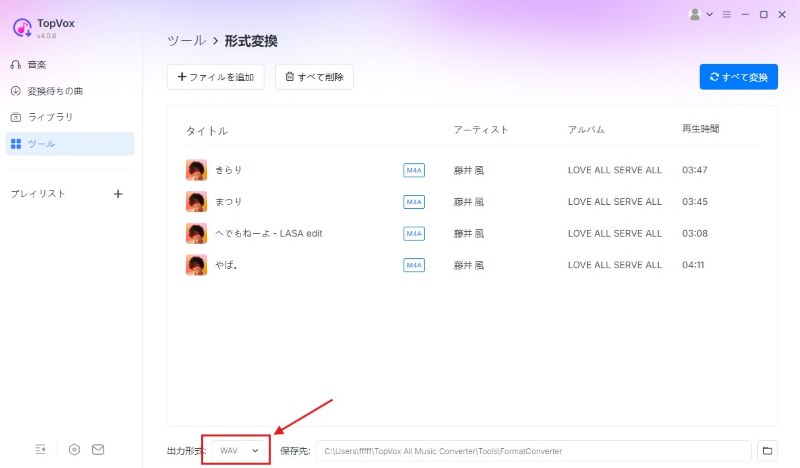Open the mail feedback icon
Image resolution: width=800 pixels, height=468 pixels.
(x=98, y=449)
